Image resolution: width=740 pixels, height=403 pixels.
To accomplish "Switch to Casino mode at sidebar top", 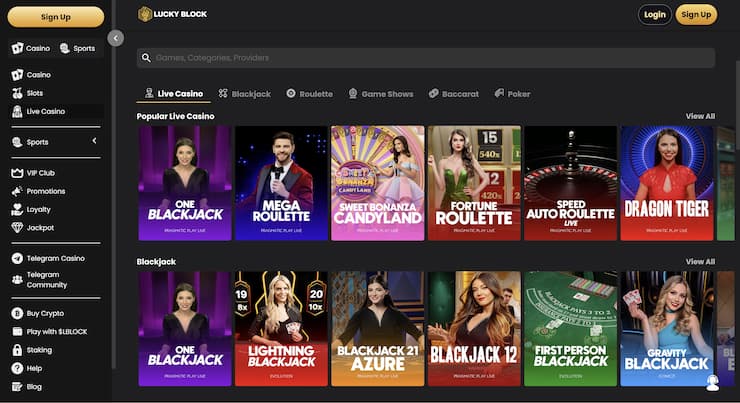I will [x=31, y=48].
